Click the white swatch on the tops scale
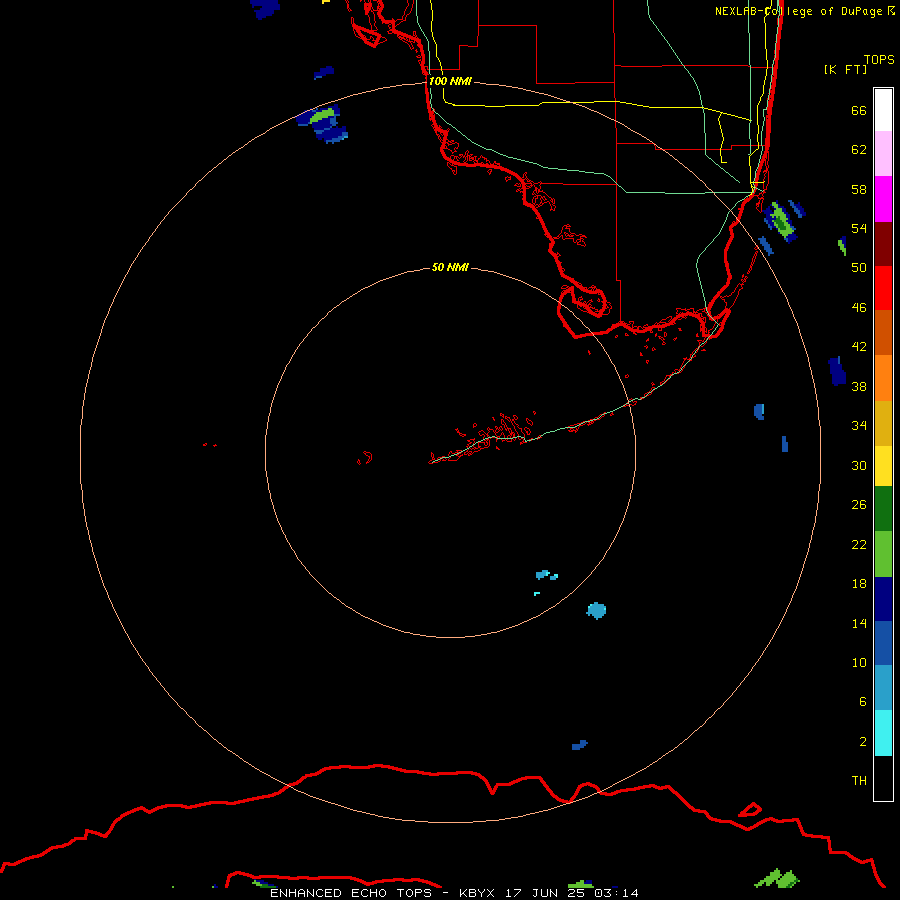Image resolution: width=900 pixels, height=900 pixels. 883,110
